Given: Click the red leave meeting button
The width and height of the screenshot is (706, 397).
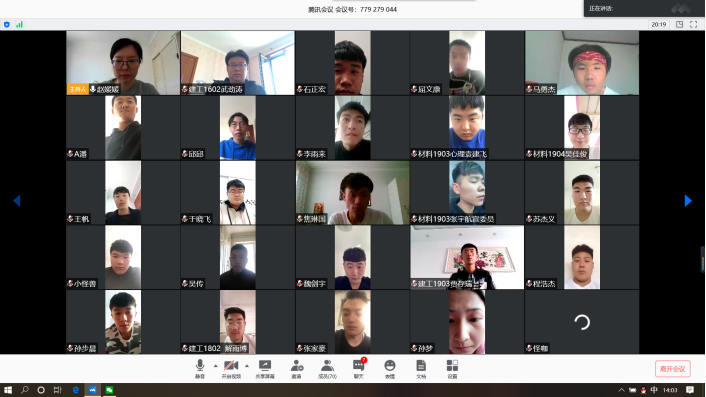Looking at the screenshot, I should tap(672, 369).
